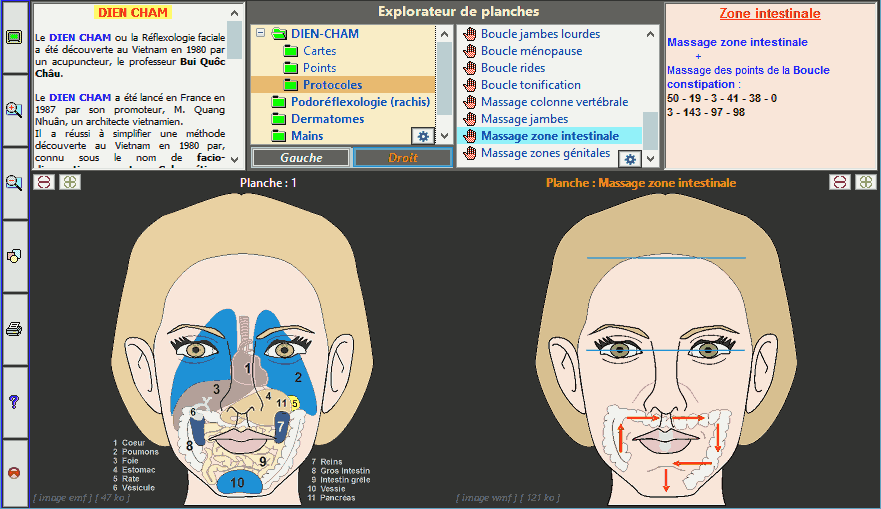Viewport: 881px width, 509px height.
Task: Click the green folder icon next to Points
Action: [x=290, y=68]
